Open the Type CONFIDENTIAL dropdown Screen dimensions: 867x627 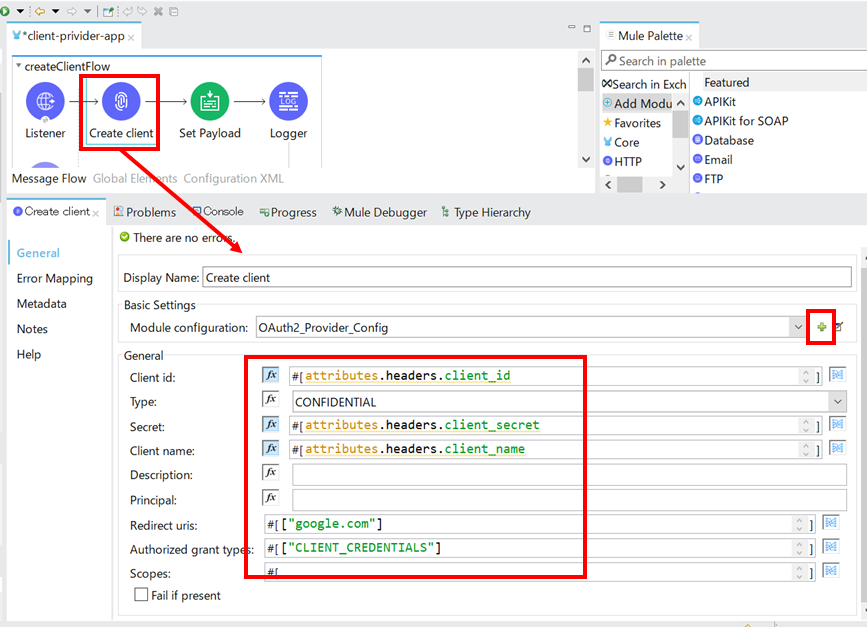(837, 401)
